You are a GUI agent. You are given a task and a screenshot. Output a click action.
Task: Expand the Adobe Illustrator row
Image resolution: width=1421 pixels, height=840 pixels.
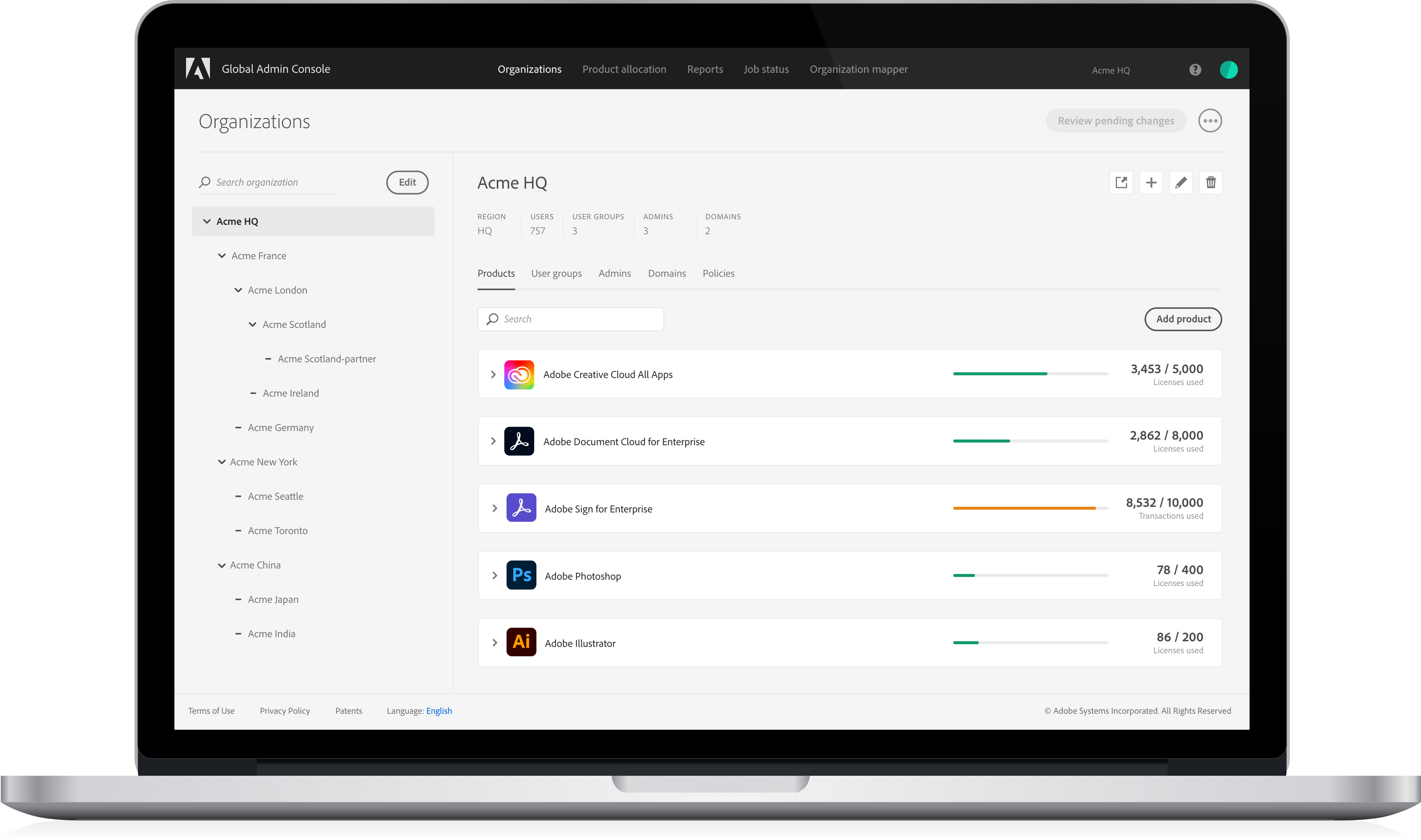495,643
